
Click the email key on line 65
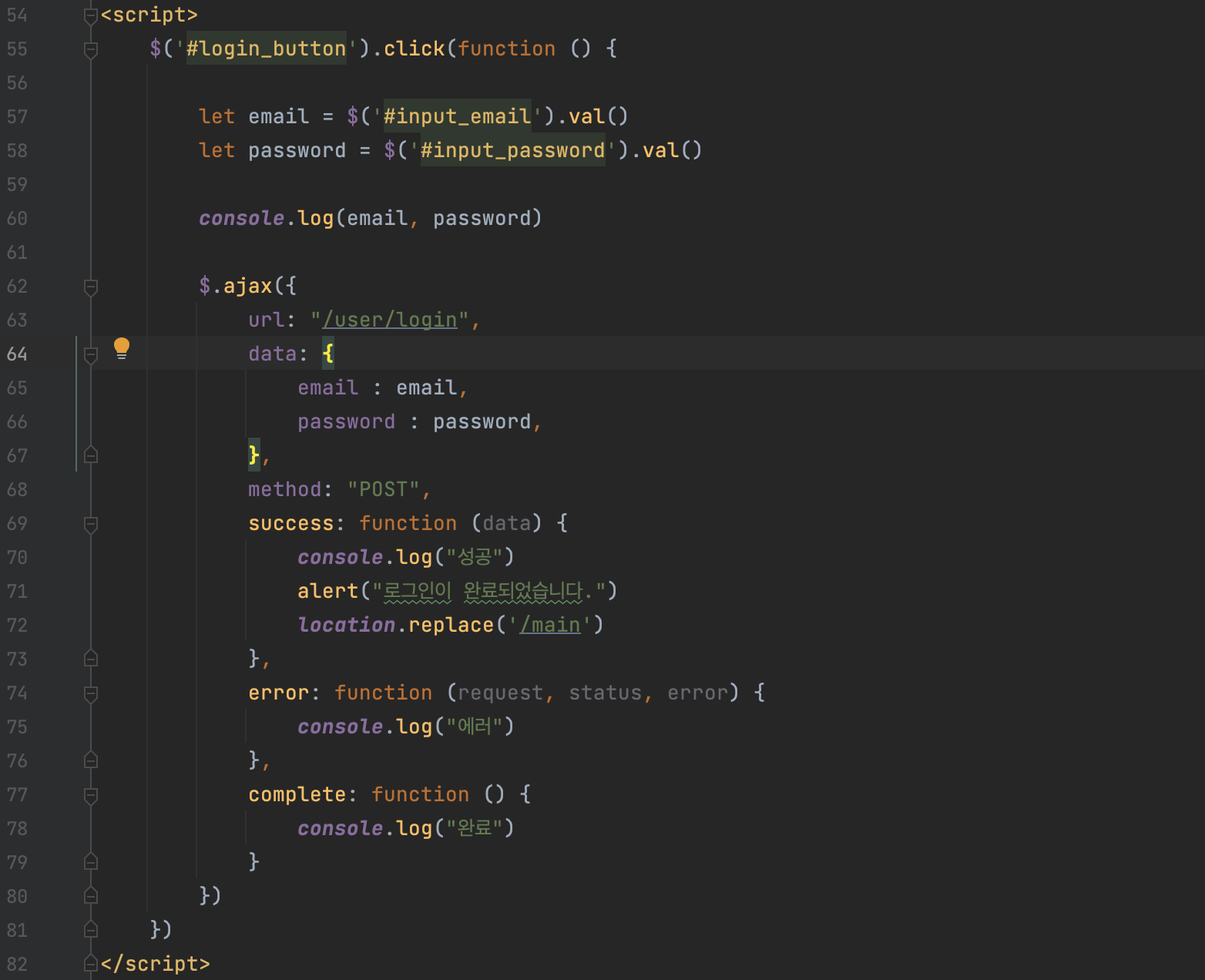[328, 388]
